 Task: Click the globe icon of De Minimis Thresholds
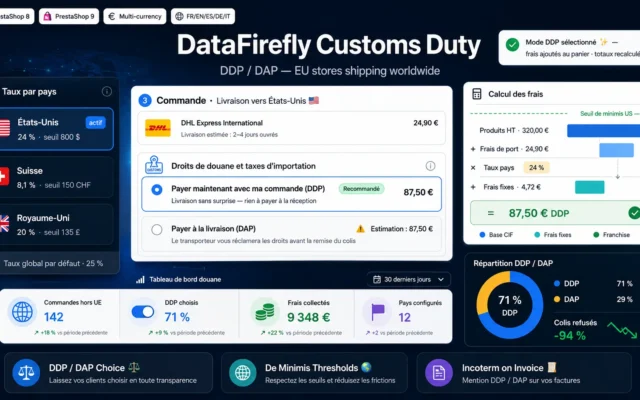pyautogui.click(x=242, y=373)
